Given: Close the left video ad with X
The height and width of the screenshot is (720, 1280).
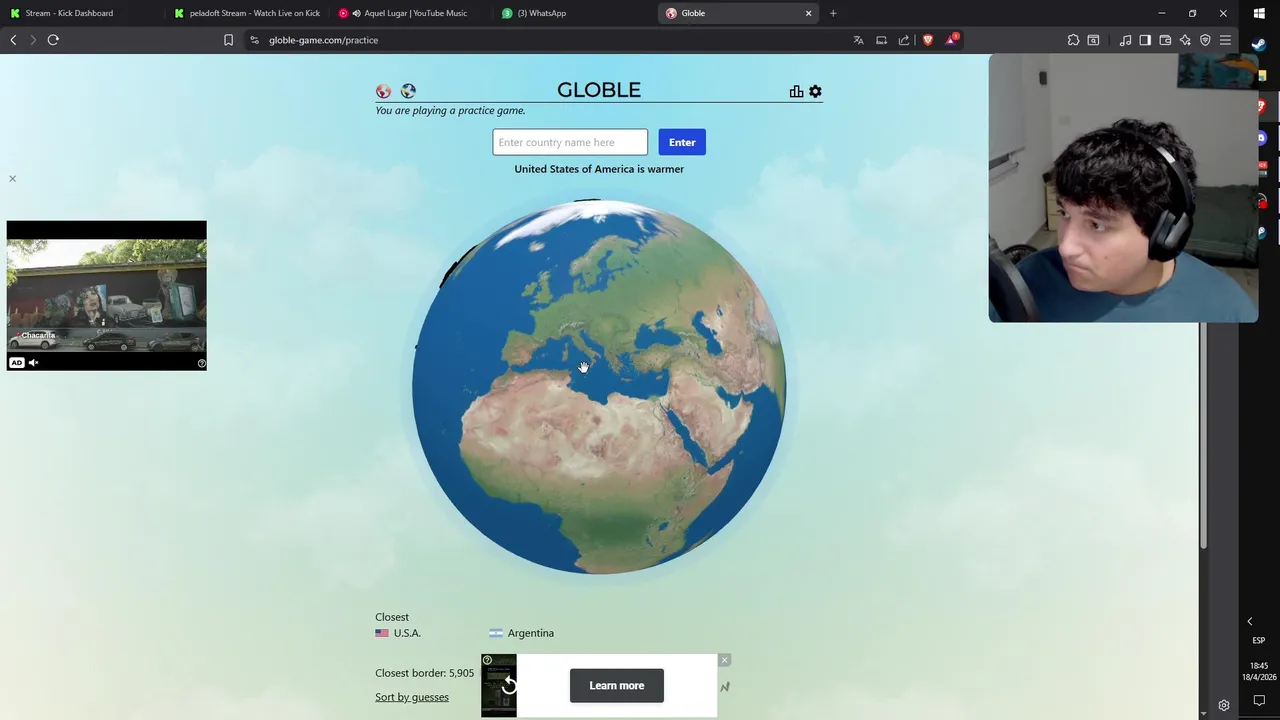Looking at the screenshot, I should pos(12,179).
